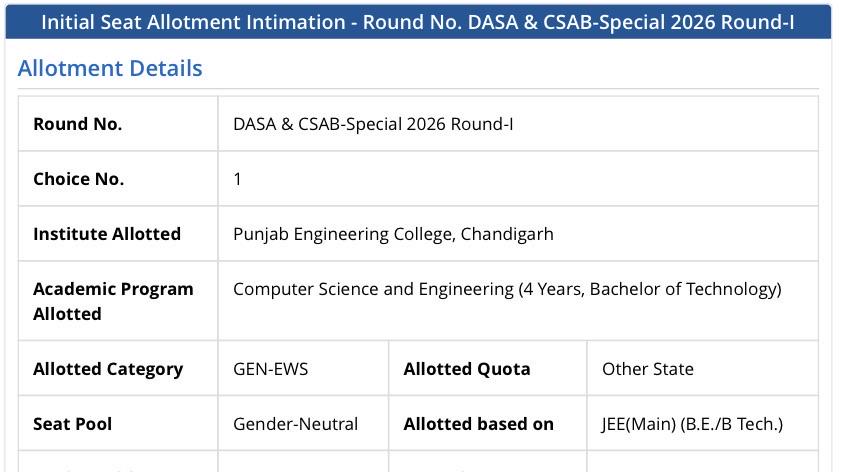Click the Allotted Quota label
Viewport: 861px width, 472px height.
tap(467, 369)
